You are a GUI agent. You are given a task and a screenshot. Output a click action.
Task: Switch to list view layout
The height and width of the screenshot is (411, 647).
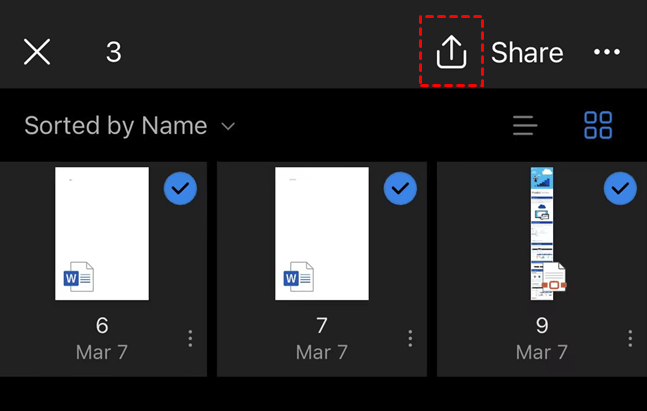[525, 126]
